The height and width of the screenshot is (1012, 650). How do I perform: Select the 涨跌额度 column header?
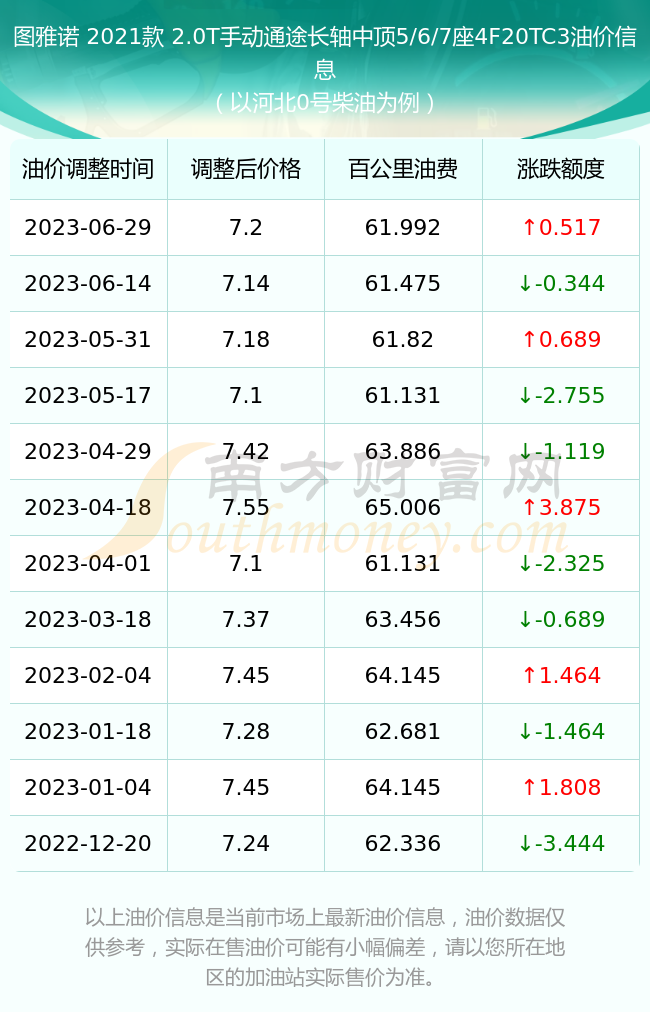[x=560, y=169]
